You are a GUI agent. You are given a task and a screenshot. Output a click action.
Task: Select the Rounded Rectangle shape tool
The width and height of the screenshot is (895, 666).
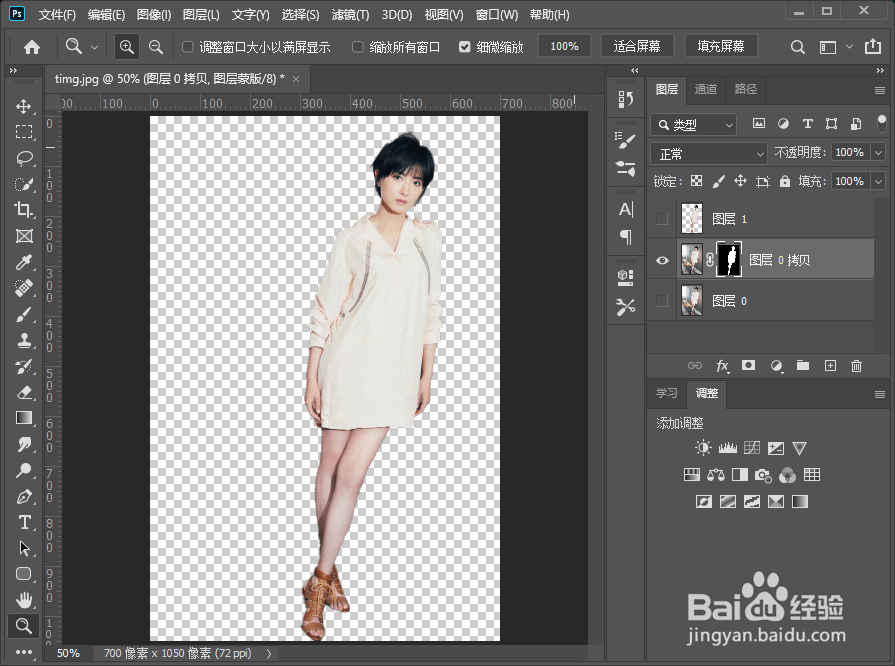[23, 574]
